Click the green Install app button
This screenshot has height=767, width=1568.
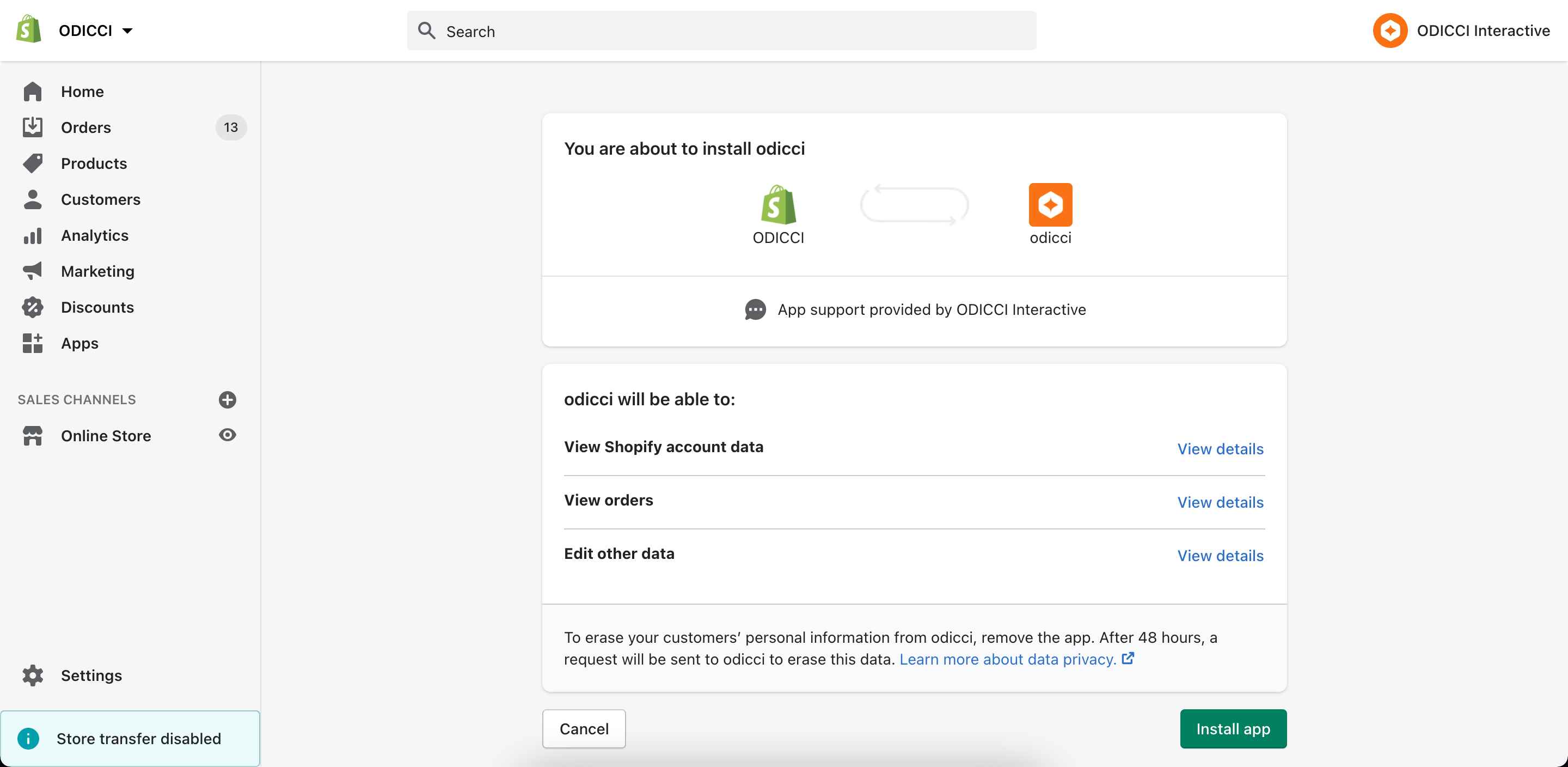pyautogui.click(x=1233, y=729)
